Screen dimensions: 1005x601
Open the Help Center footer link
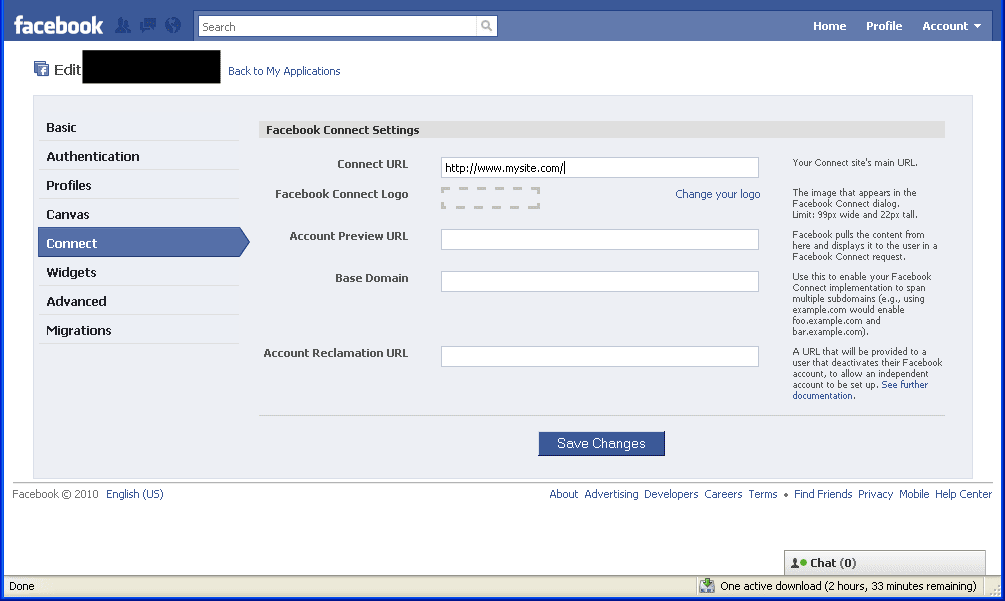coord(963,494)
